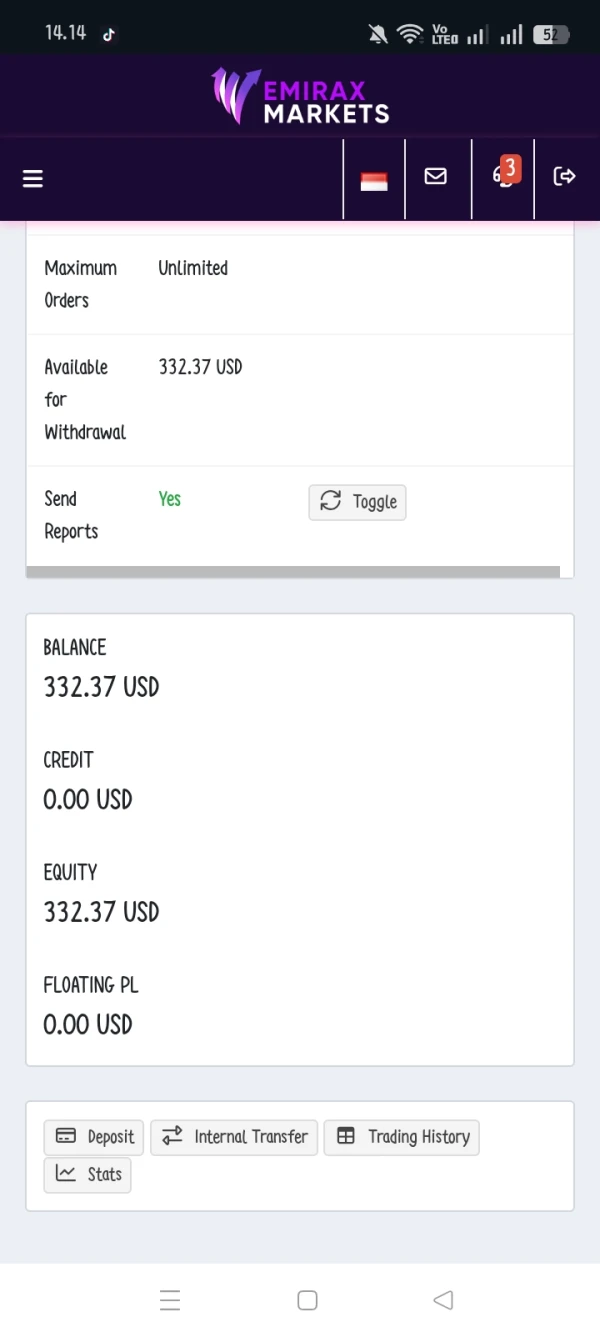Tap the battery indicator in status bar

tap(551, 35)
